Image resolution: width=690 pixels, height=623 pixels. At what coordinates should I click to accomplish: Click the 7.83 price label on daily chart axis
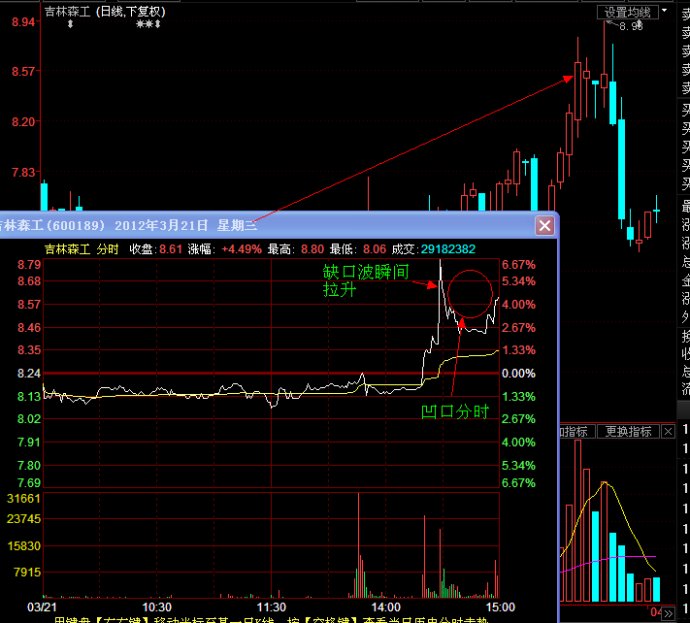point(23,172)
